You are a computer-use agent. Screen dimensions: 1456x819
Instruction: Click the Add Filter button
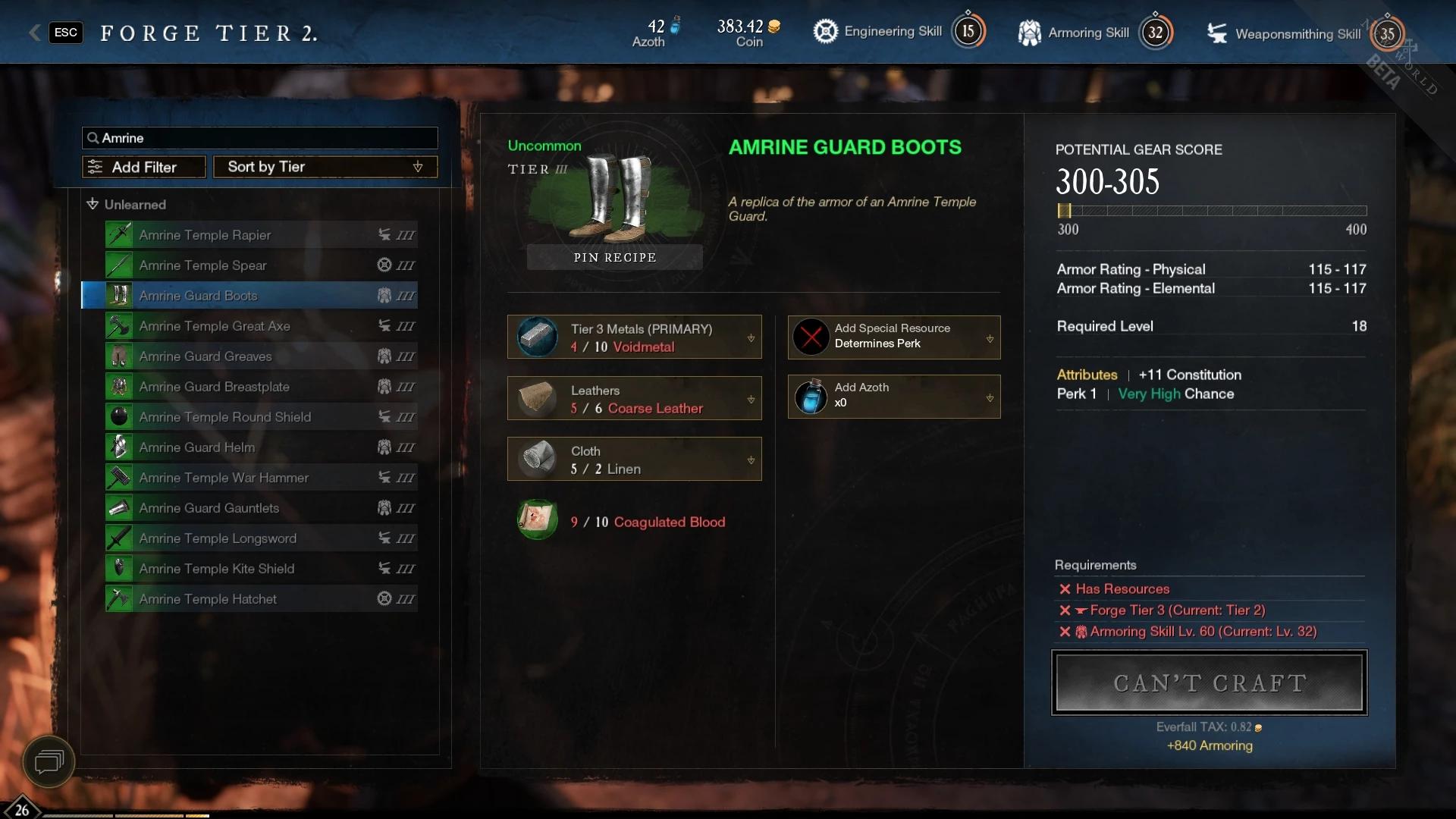144,167
